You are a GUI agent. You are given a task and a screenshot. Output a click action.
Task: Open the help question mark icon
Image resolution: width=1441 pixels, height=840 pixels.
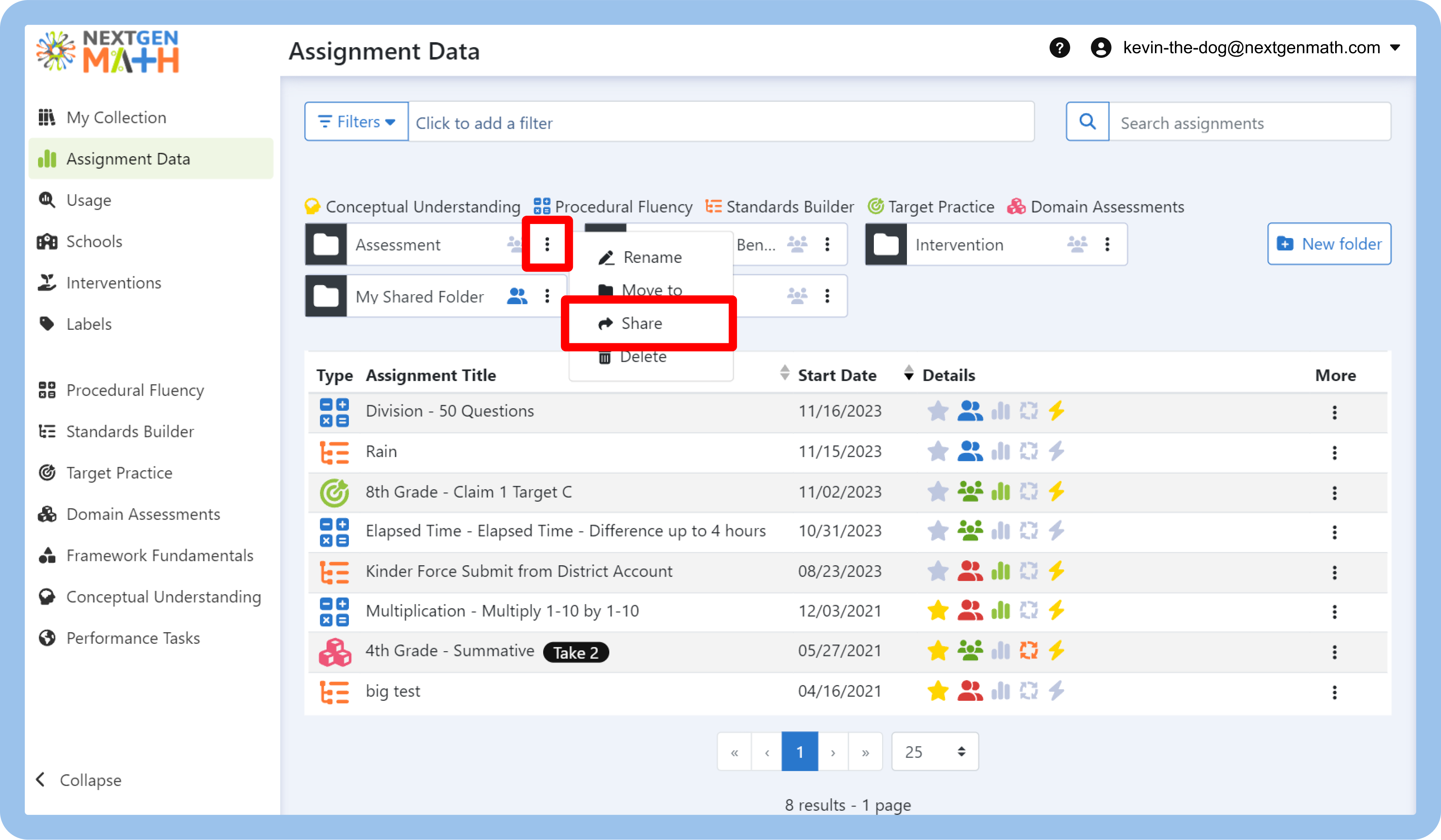1059,48
